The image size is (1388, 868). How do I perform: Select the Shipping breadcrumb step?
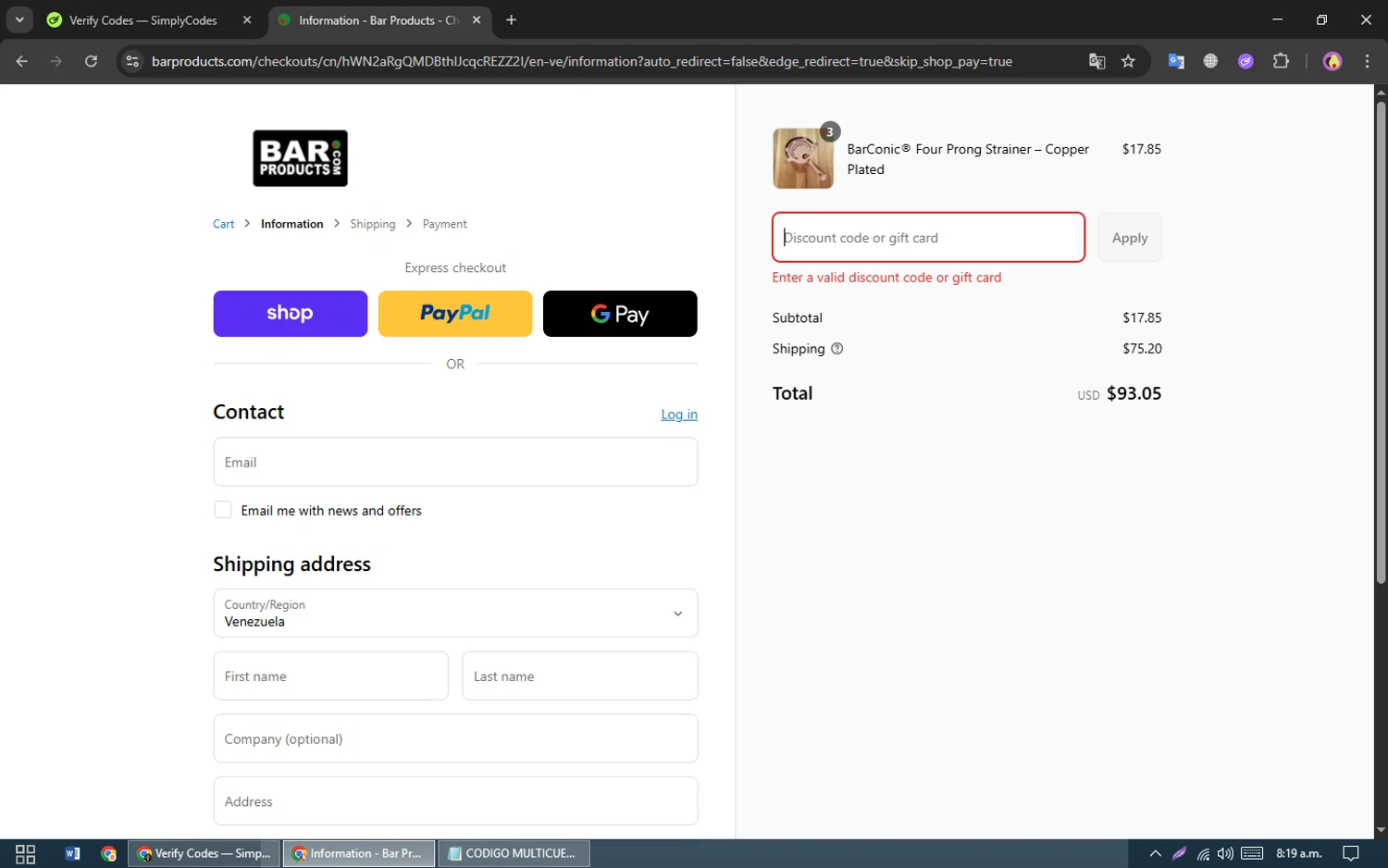point(372,224)
